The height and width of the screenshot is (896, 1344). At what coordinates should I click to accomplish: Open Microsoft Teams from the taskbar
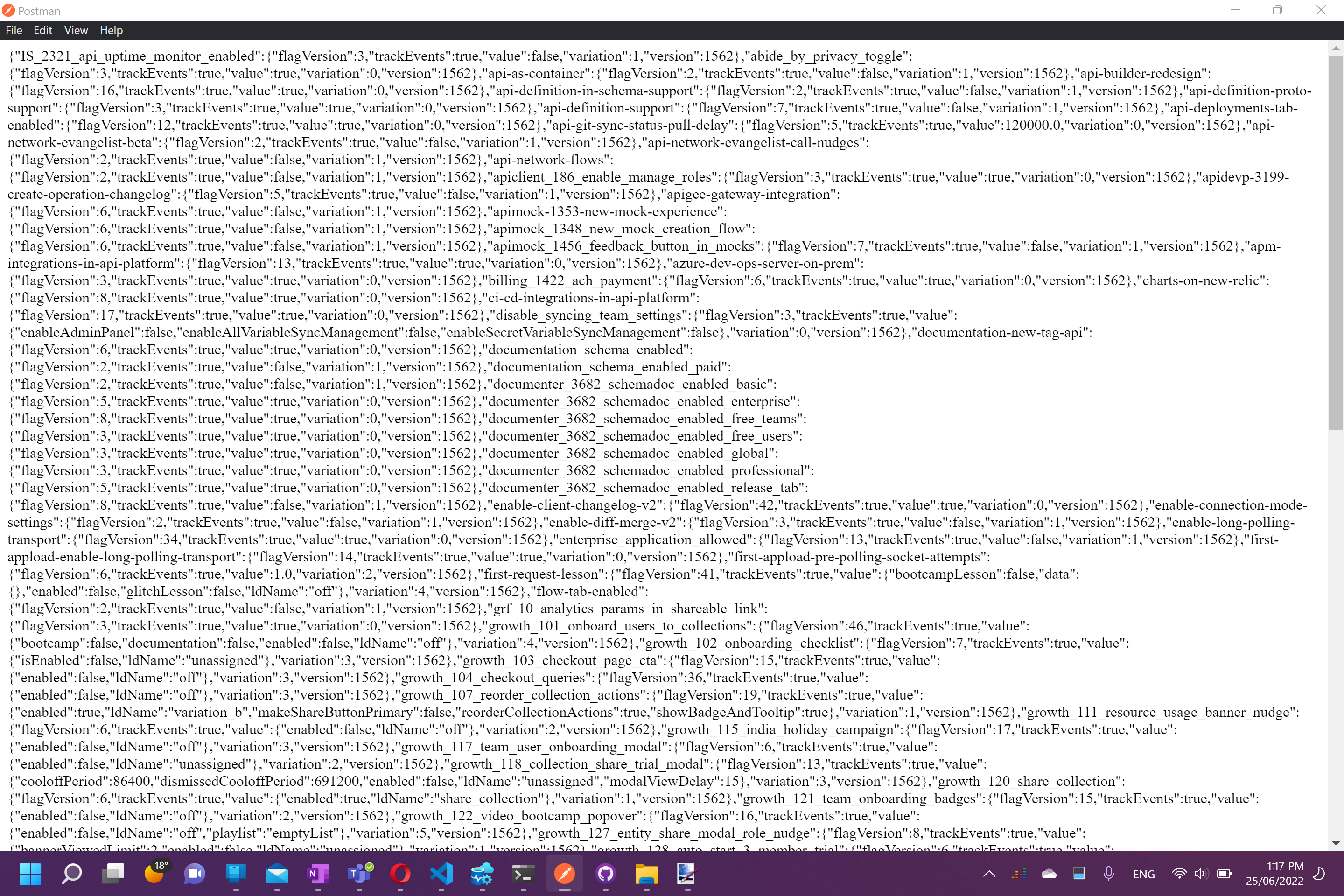359,873
